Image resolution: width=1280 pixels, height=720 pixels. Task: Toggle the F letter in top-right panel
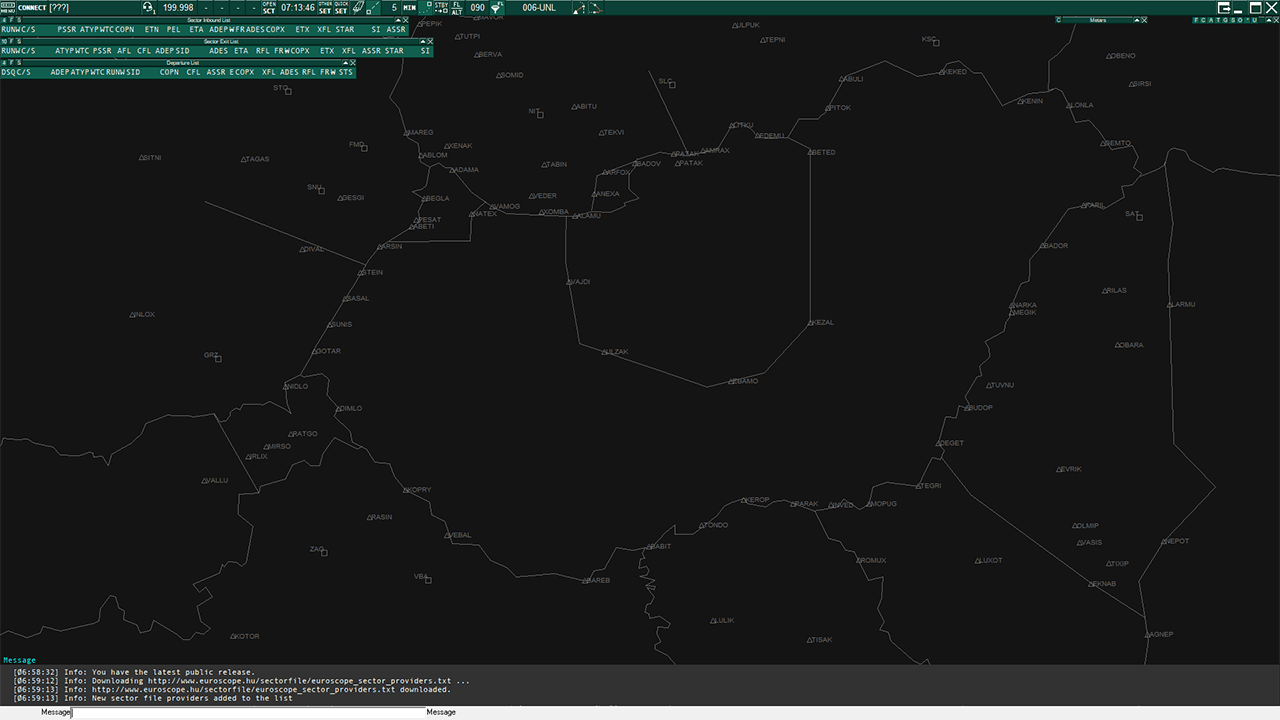coord(1196,20)
